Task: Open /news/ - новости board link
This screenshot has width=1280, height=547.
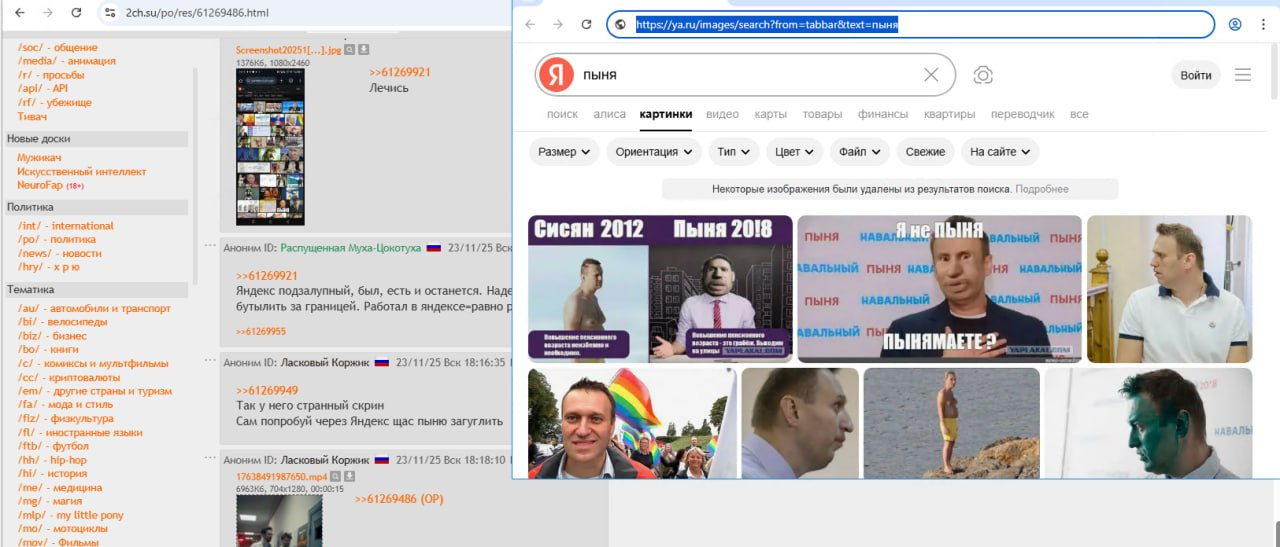Action: tap(60, 253)
